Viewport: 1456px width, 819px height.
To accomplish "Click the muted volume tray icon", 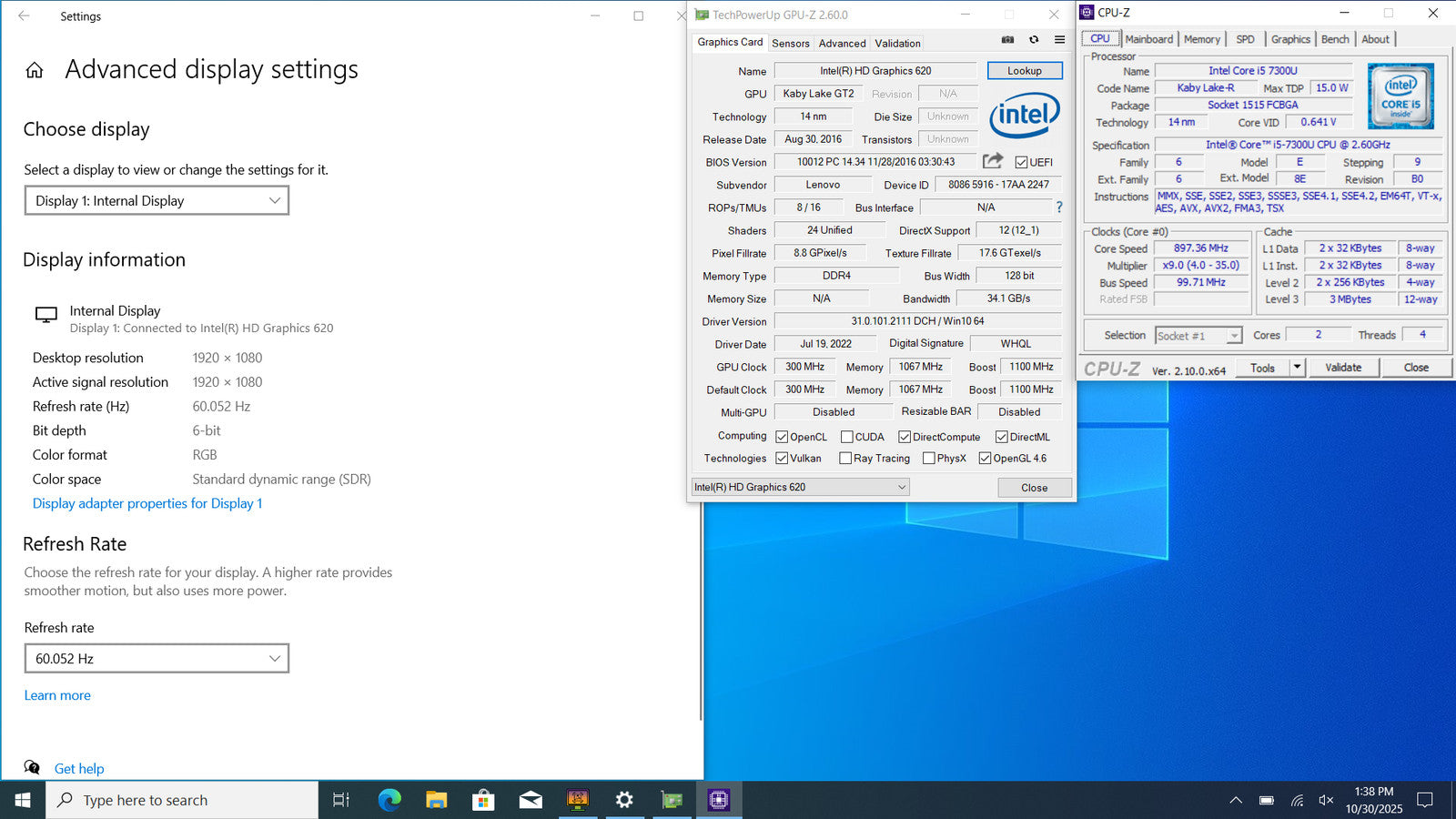I will (1326, 800).
